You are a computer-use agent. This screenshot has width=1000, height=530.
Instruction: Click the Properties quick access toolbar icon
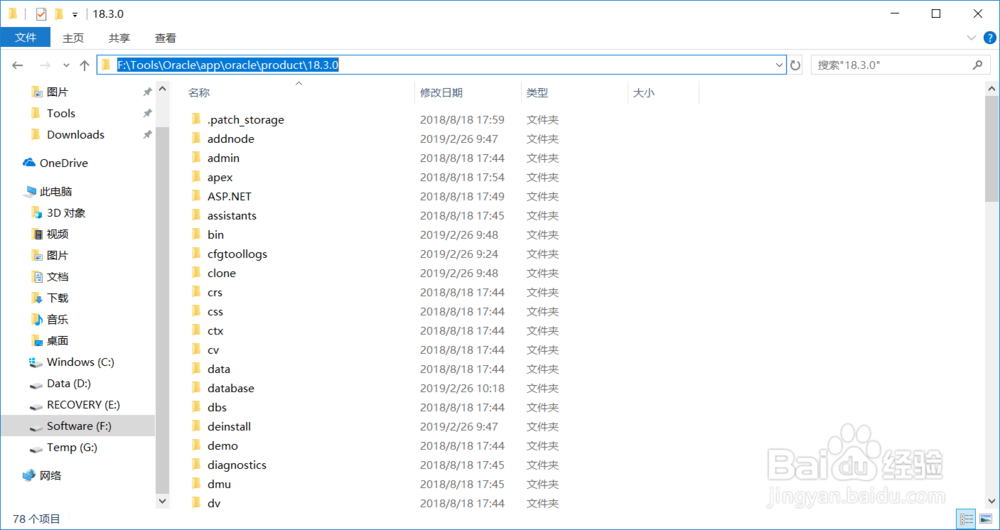pyautogui.click(x=41, y=13)
